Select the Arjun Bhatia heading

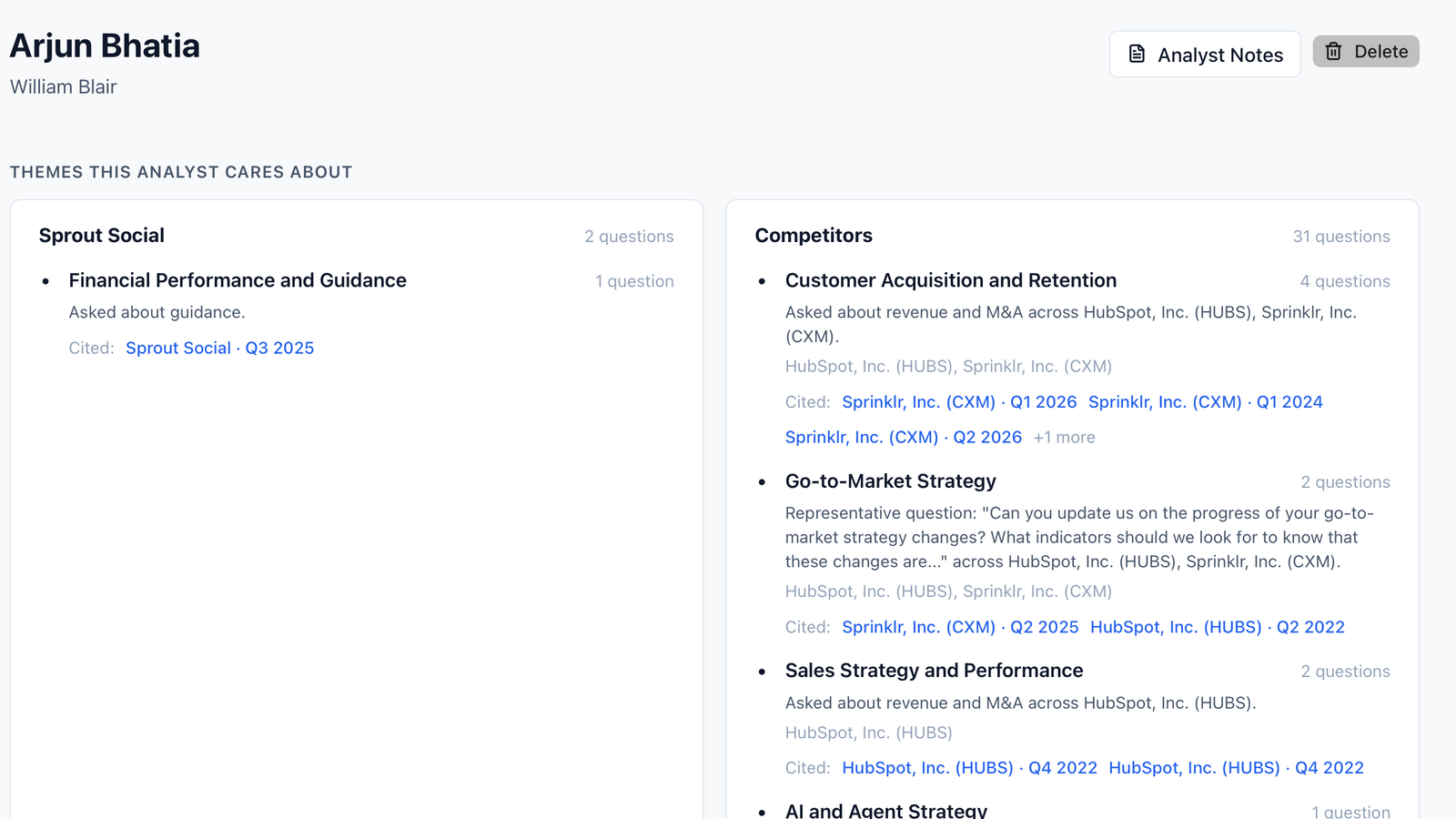[x=105, y=45]
